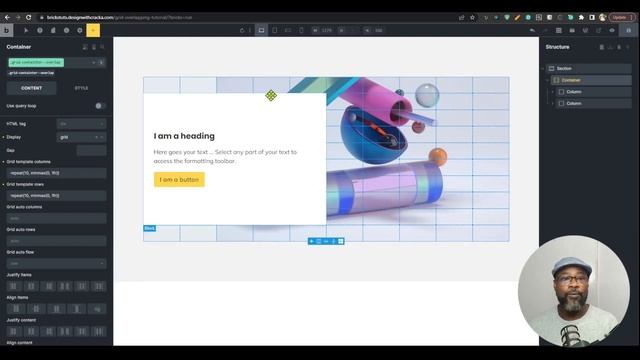Select the last Justify content option
640x360 pixels.
point(99,331)
